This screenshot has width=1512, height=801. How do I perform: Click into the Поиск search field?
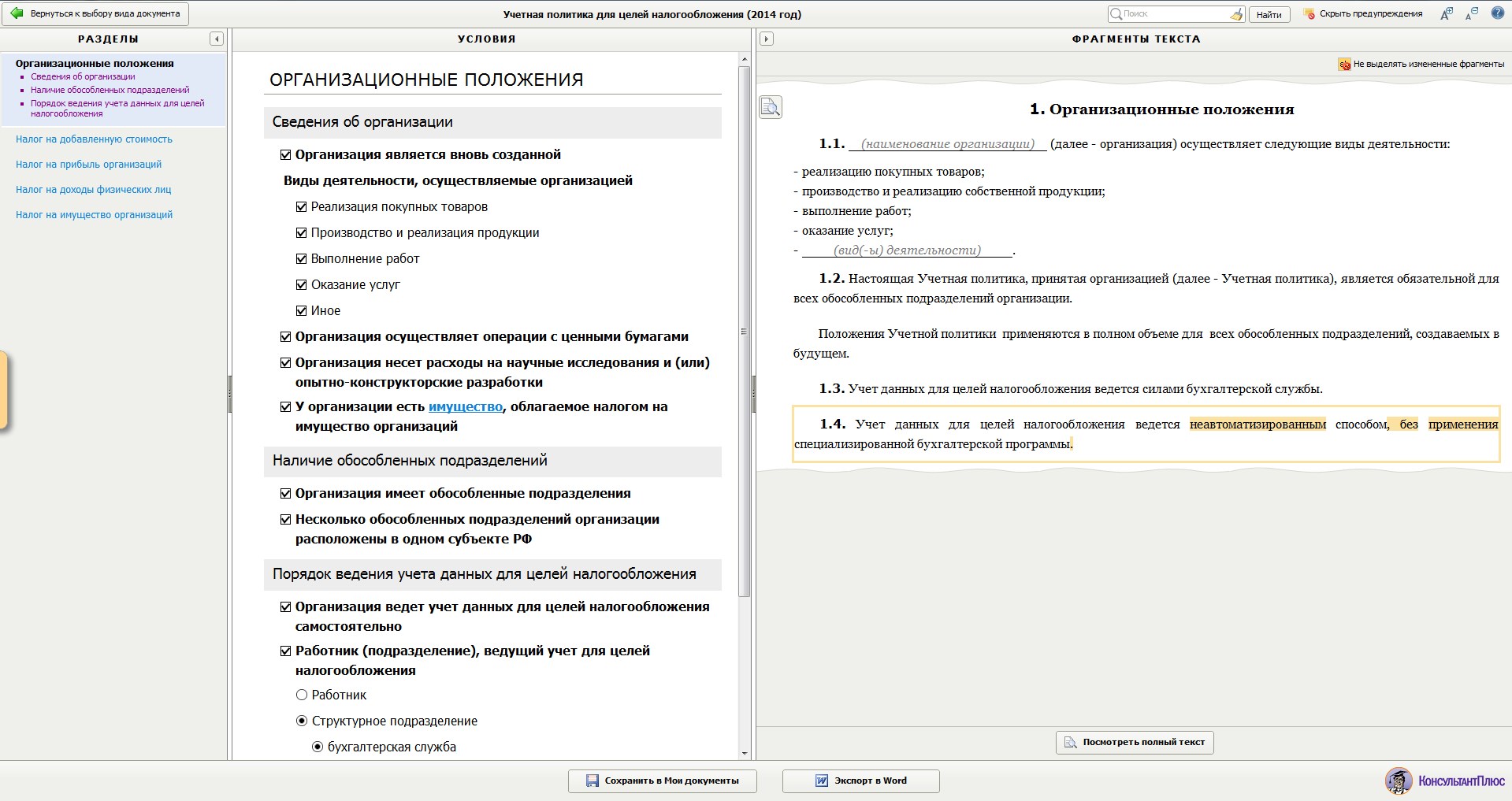[1174, 14]
